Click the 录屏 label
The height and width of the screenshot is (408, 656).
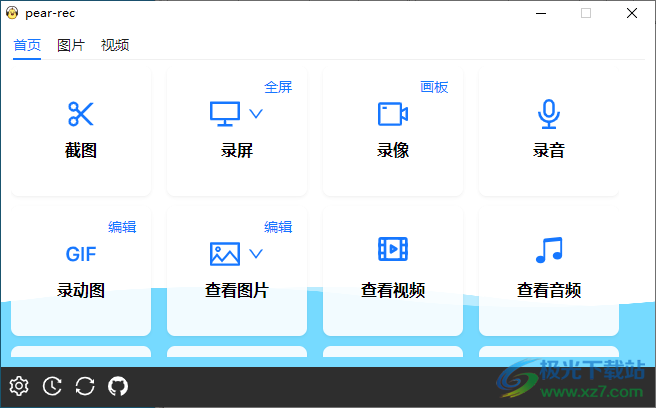point(237,150)
